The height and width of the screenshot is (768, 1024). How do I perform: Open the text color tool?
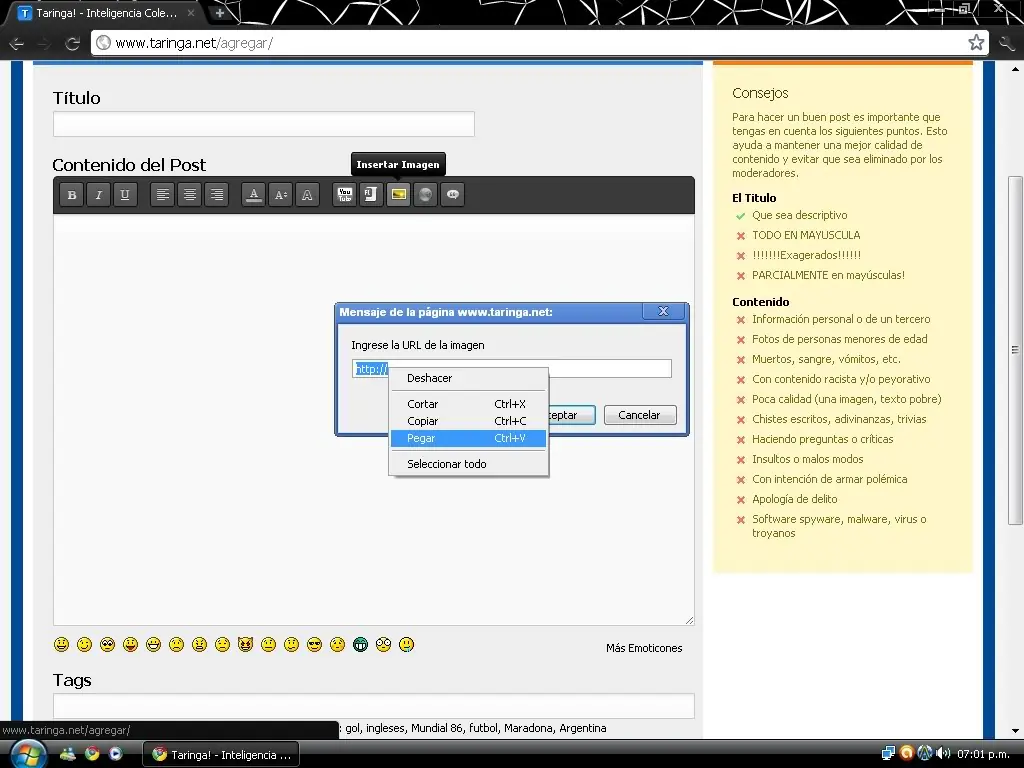[x=254, y=195]
